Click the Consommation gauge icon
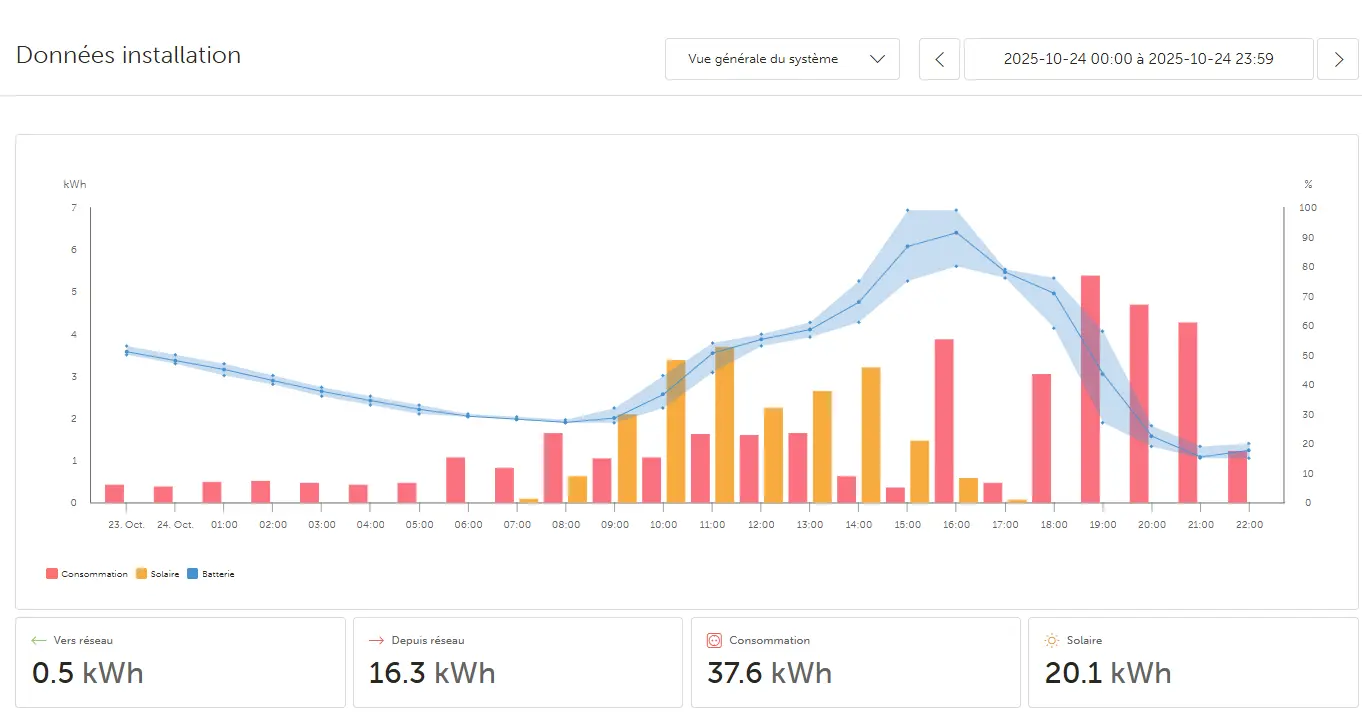 713,639
